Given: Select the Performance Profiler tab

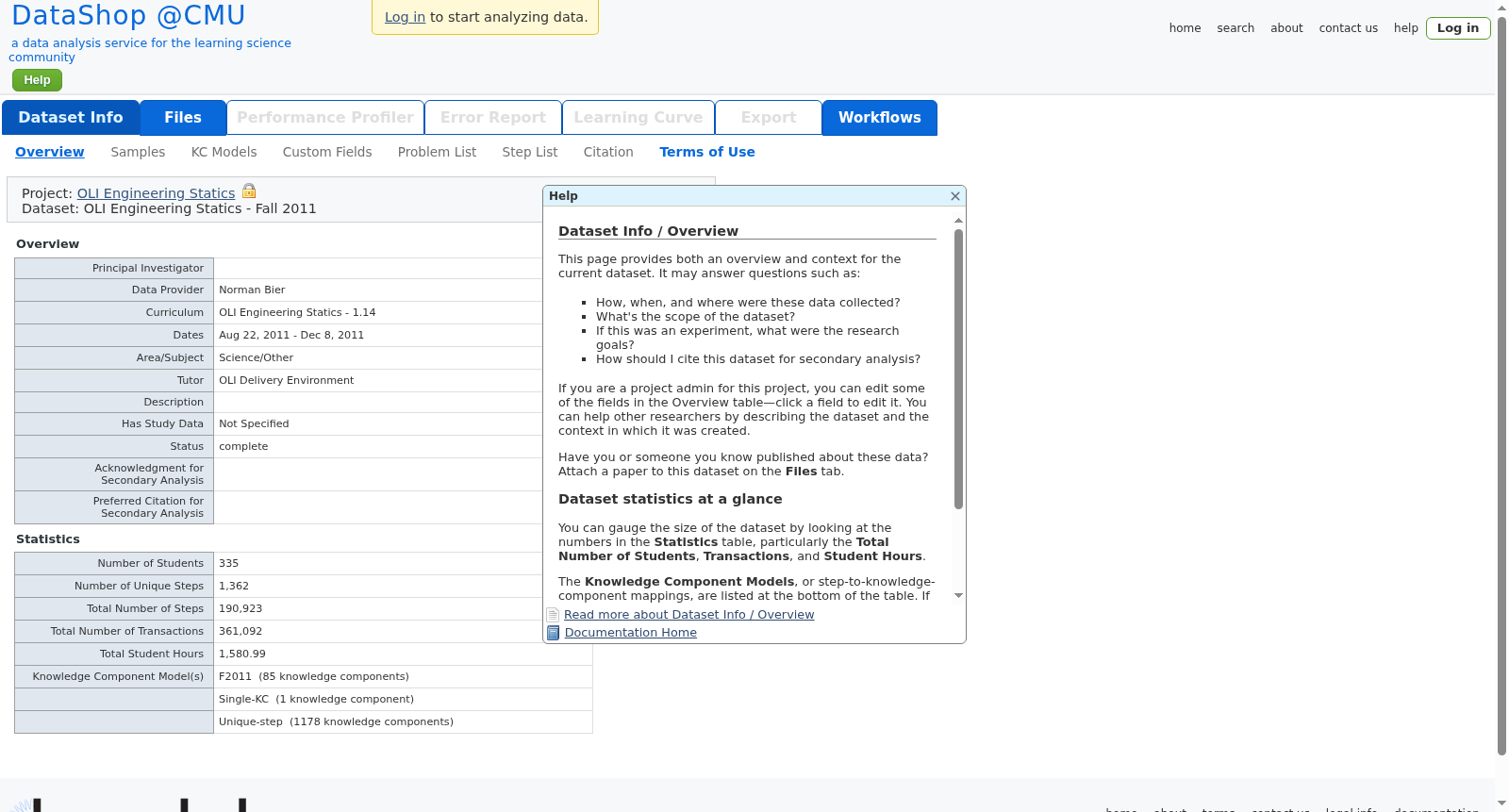Looking at the screenshot, I should pos(325,118).
